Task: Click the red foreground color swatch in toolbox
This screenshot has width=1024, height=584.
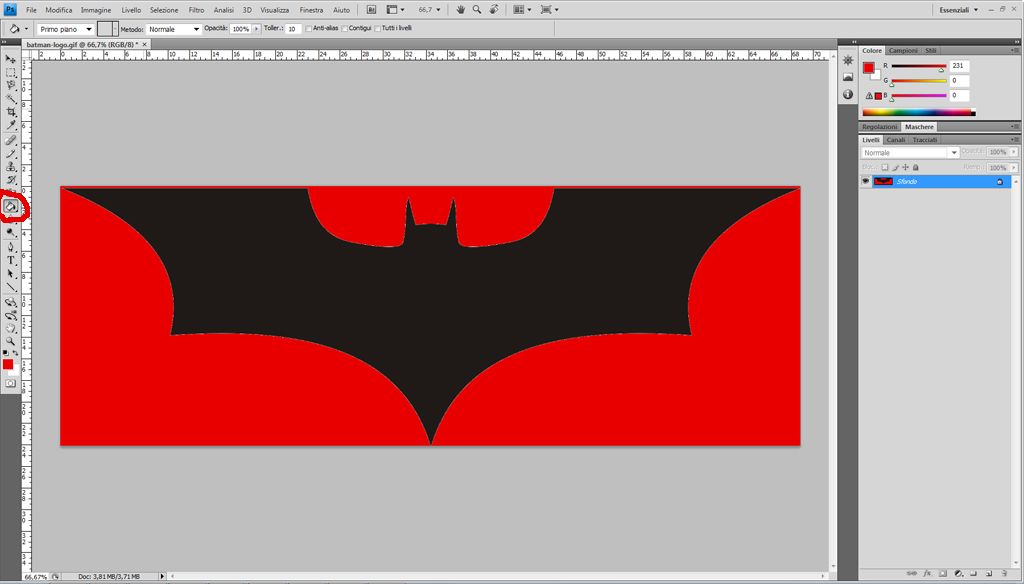Action: [8, 364]
